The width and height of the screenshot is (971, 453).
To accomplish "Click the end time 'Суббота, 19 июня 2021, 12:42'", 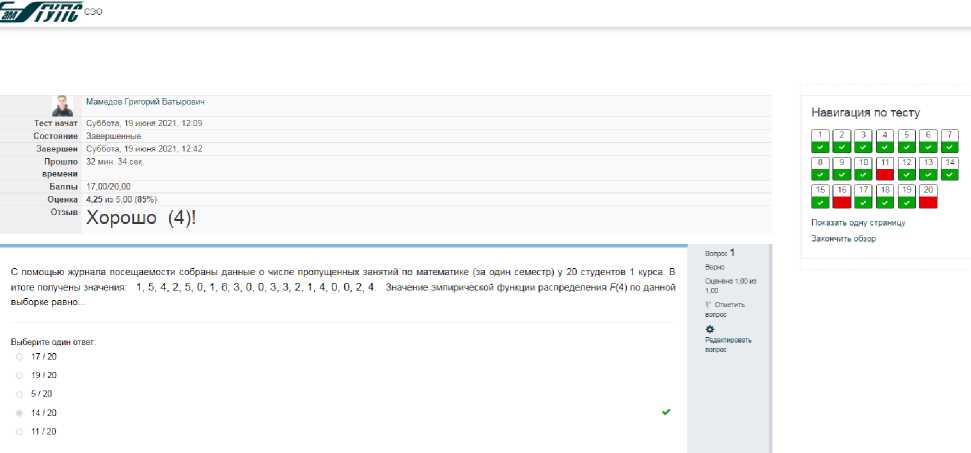I will (x=144, y=149).
